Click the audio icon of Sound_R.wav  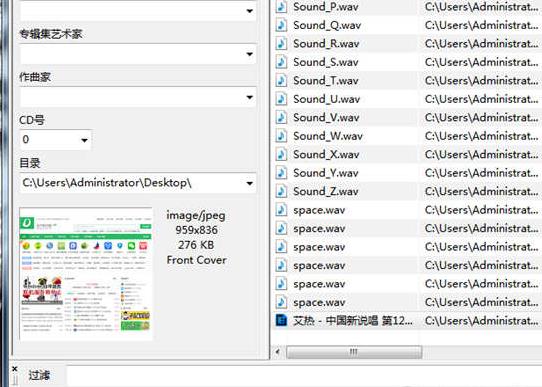[x=281, y=44]
